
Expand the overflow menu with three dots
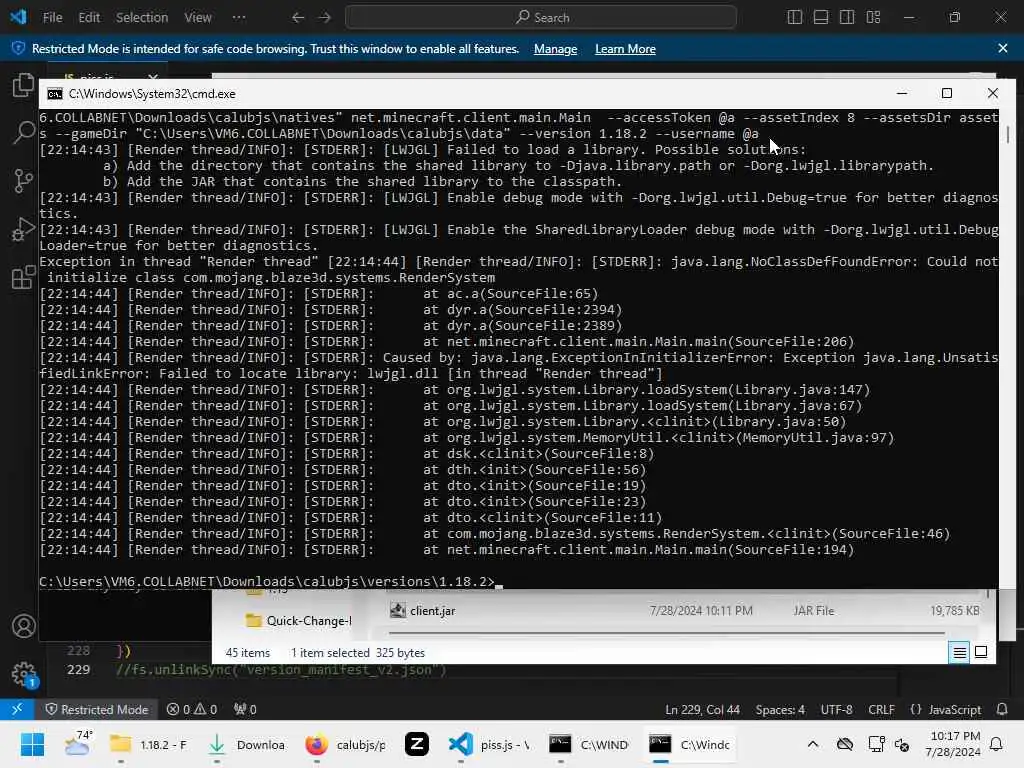click(239, 18)
